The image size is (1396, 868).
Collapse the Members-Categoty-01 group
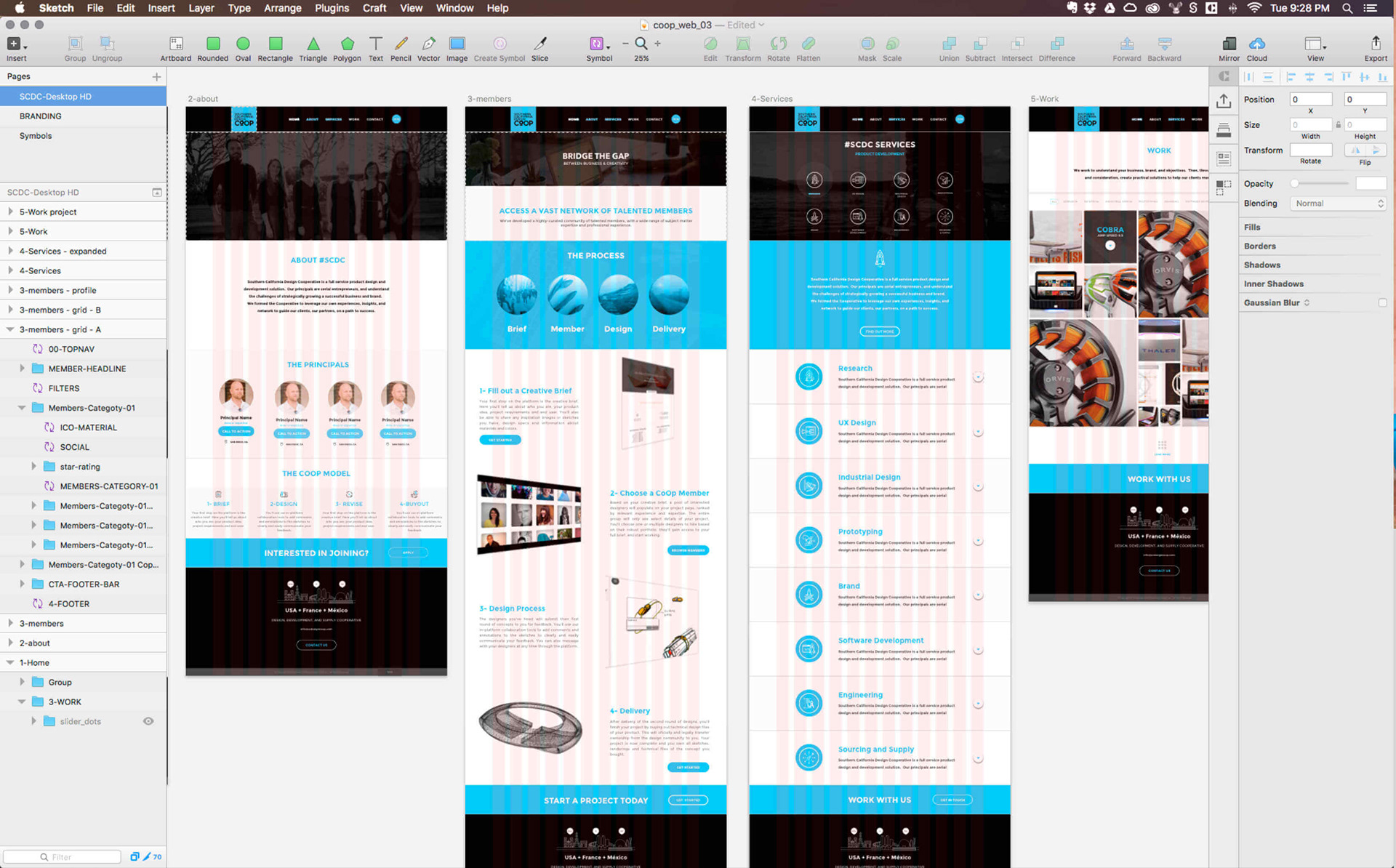pyautogui.click(x=22, y=408)
